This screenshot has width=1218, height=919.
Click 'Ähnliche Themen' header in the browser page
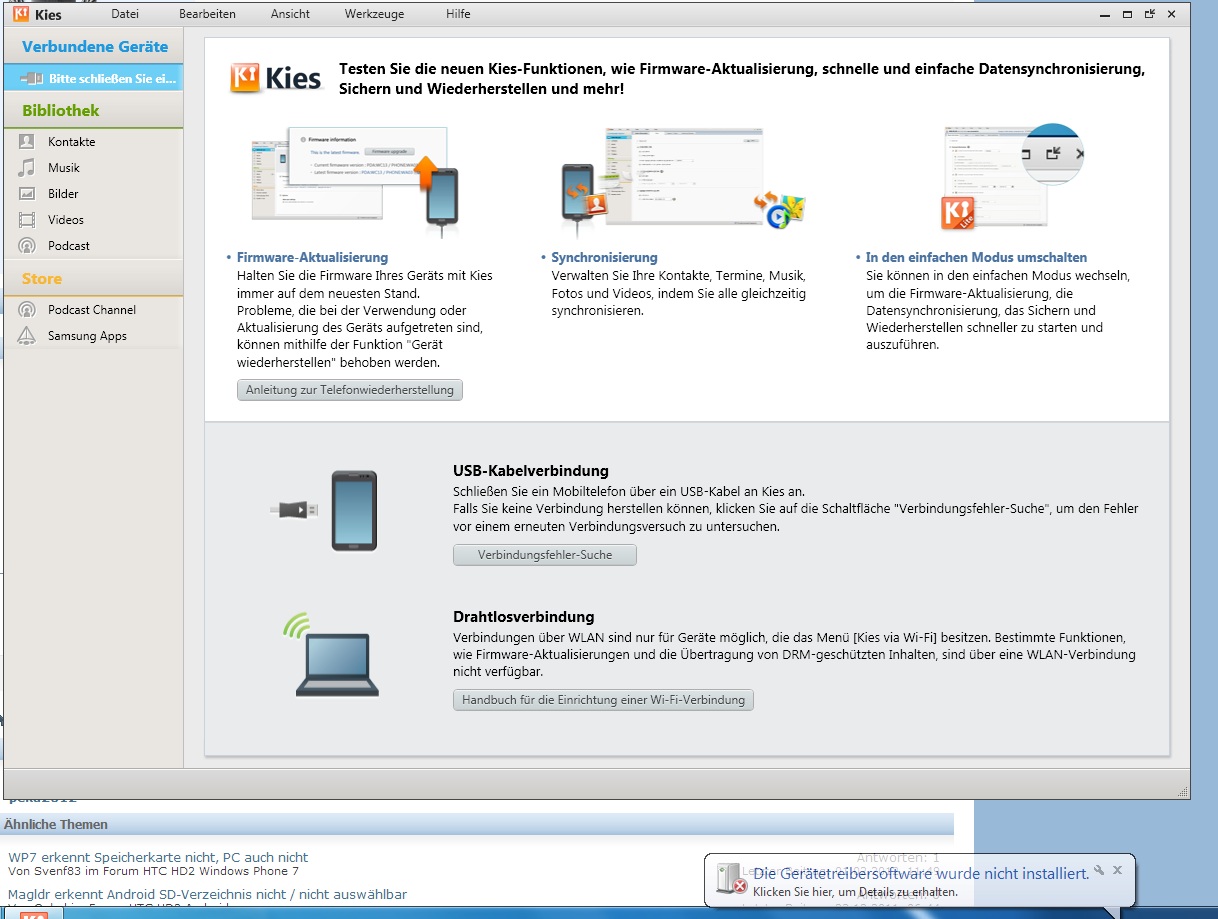[x=56, y=825]
